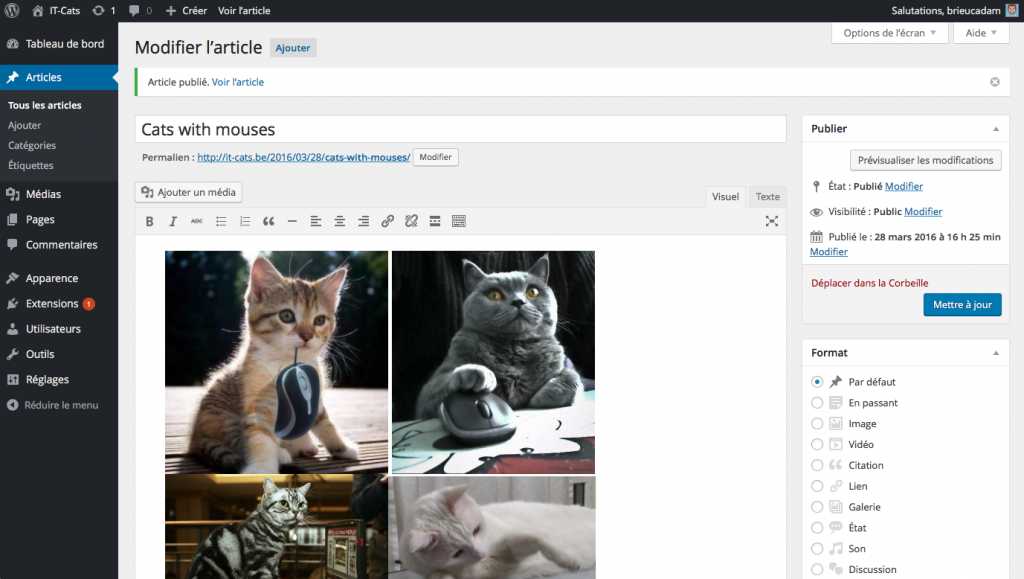Insert a bulleted list
Viewport: 1024px width, 579px height.
point(221,221)
